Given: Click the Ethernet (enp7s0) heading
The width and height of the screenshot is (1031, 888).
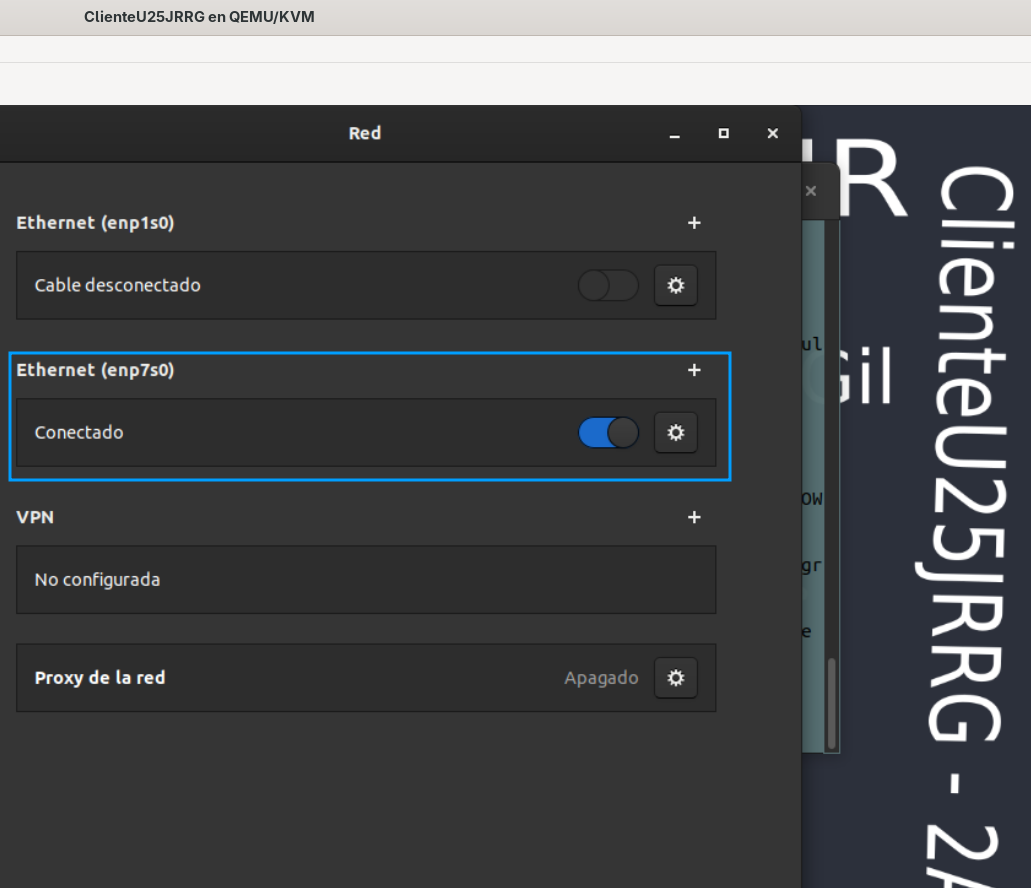Looking at the screenshot, I should click(x=95, y=370).
